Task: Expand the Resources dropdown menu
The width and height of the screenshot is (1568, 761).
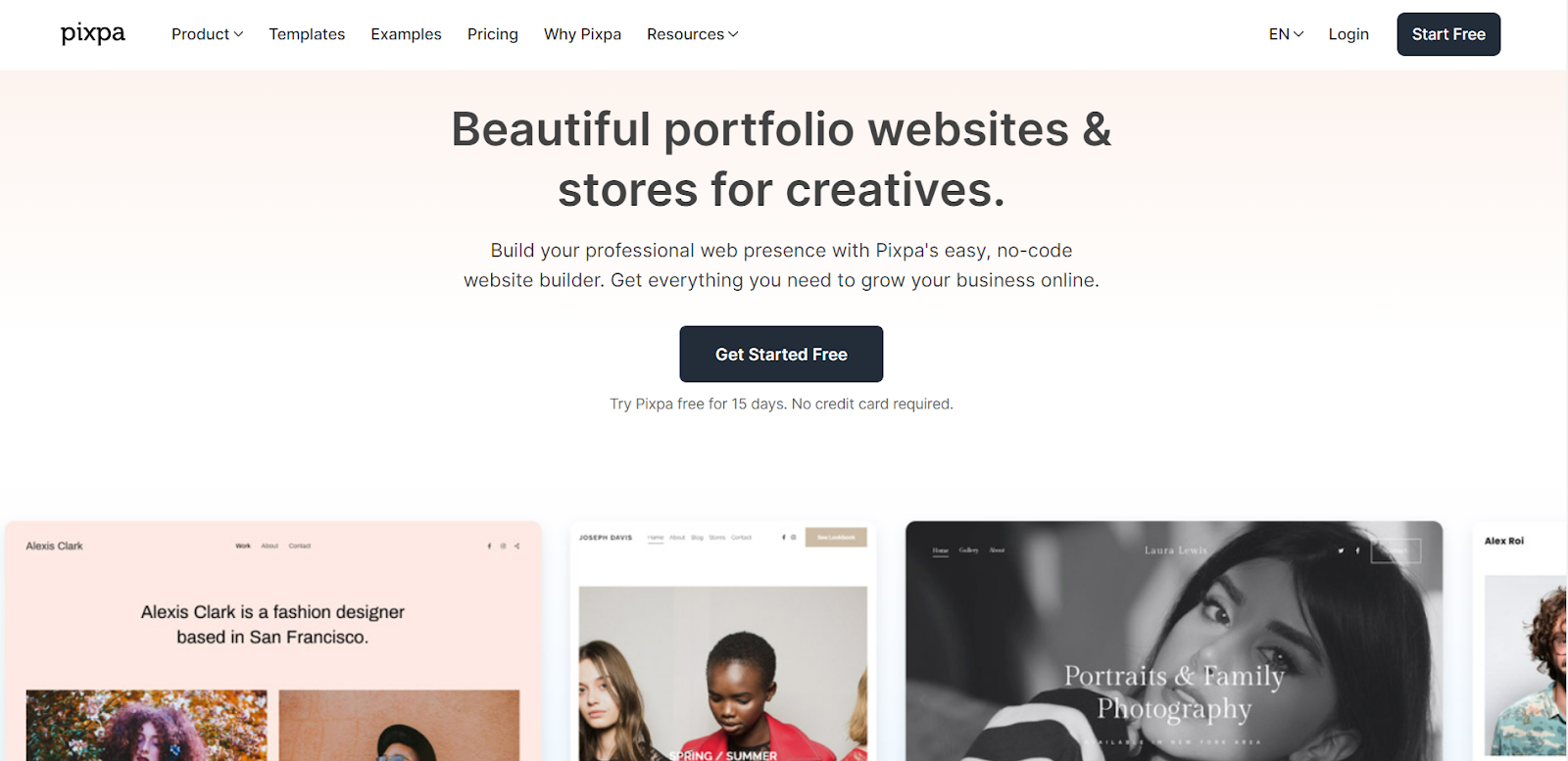Action: point(692,34)
